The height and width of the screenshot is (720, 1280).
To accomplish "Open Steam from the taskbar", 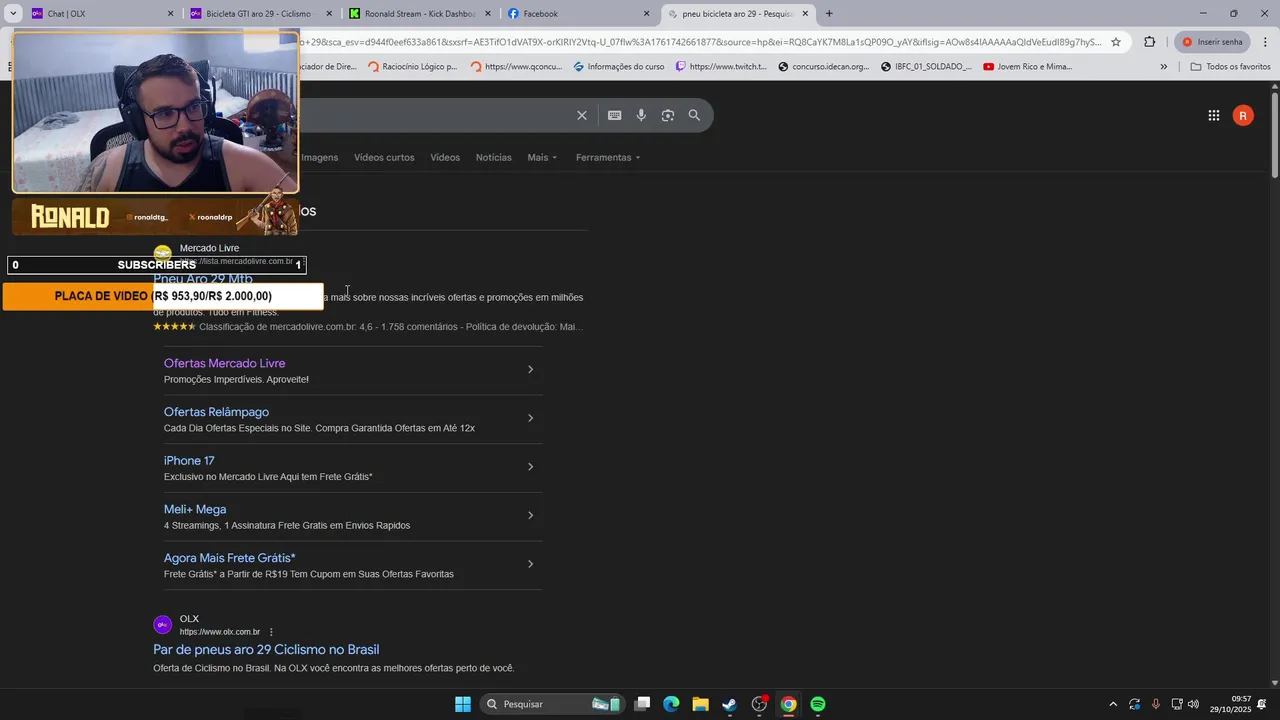I will coord(730,704).
